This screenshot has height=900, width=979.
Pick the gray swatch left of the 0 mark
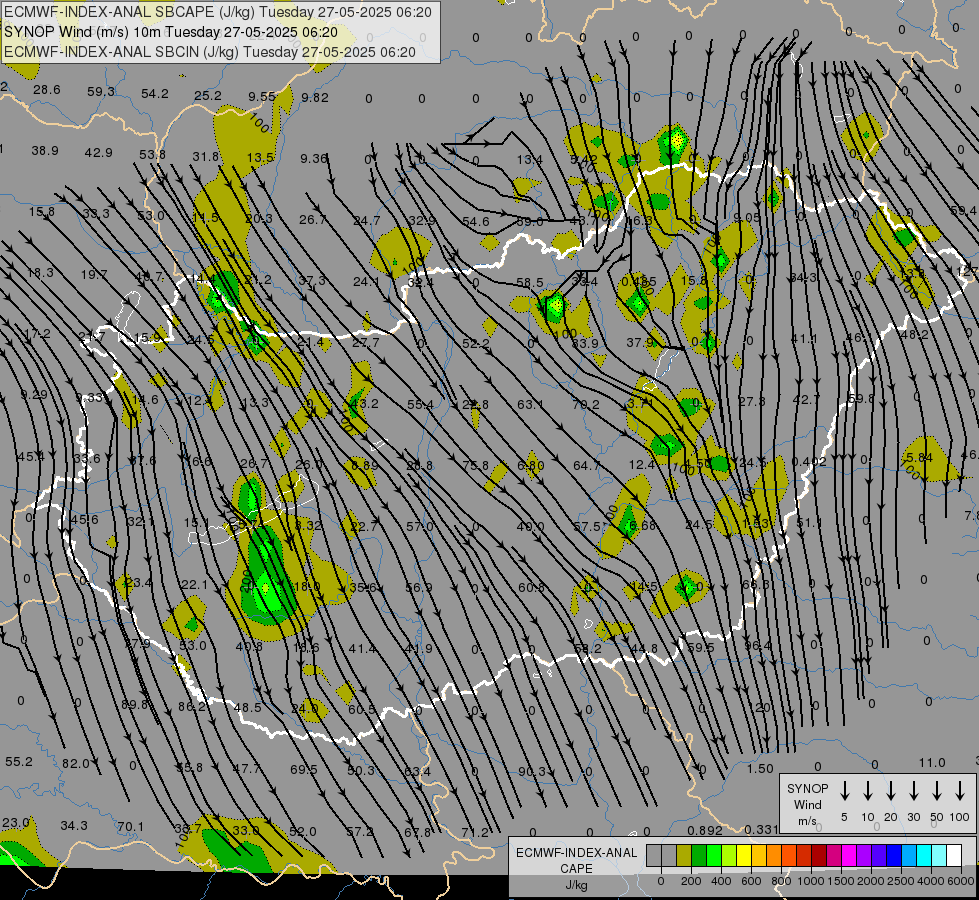pyautogui.click(x=654, y=856)
